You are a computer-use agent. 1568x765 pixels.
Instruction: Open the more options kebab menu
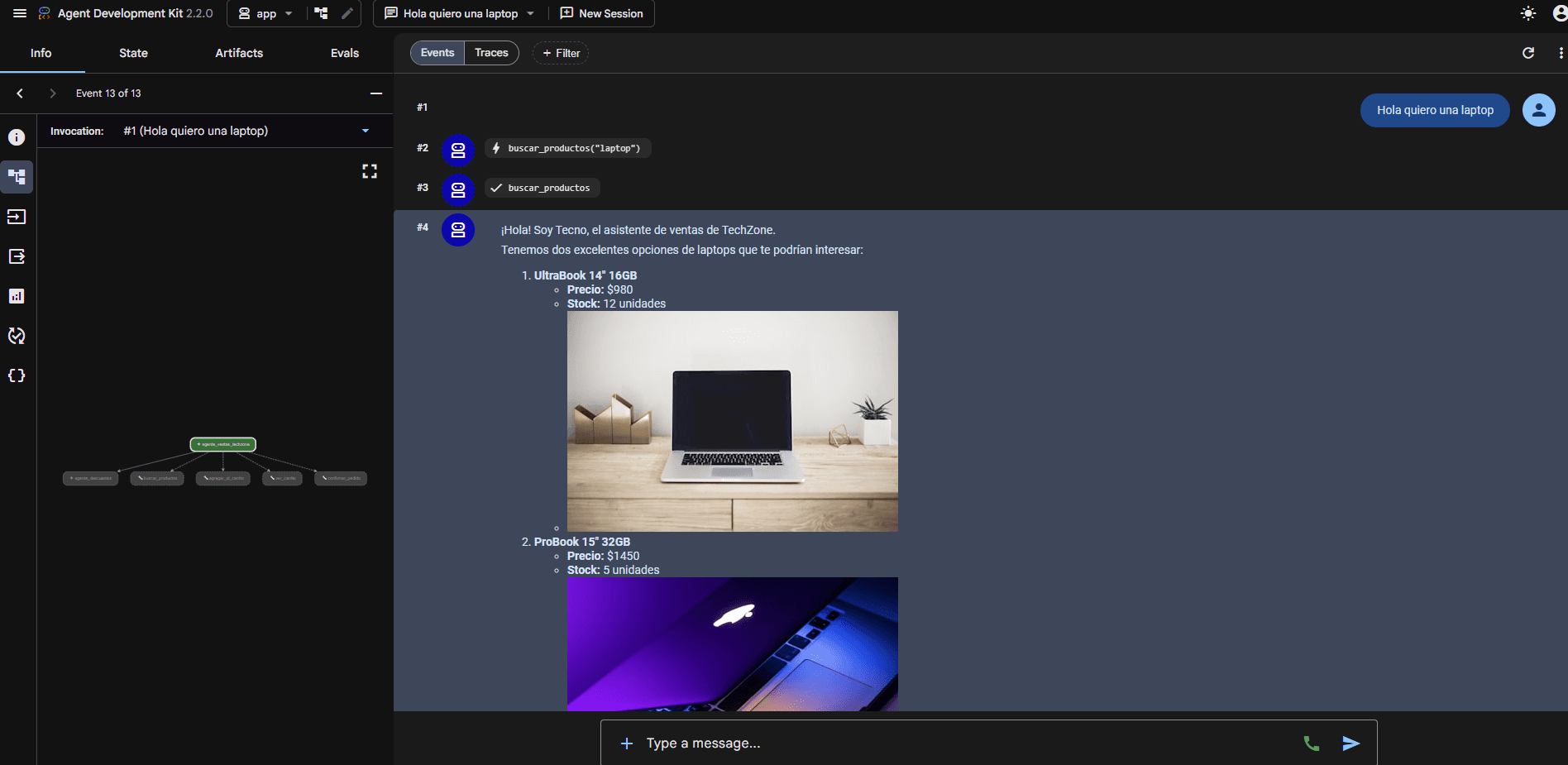pos(1561,53)
